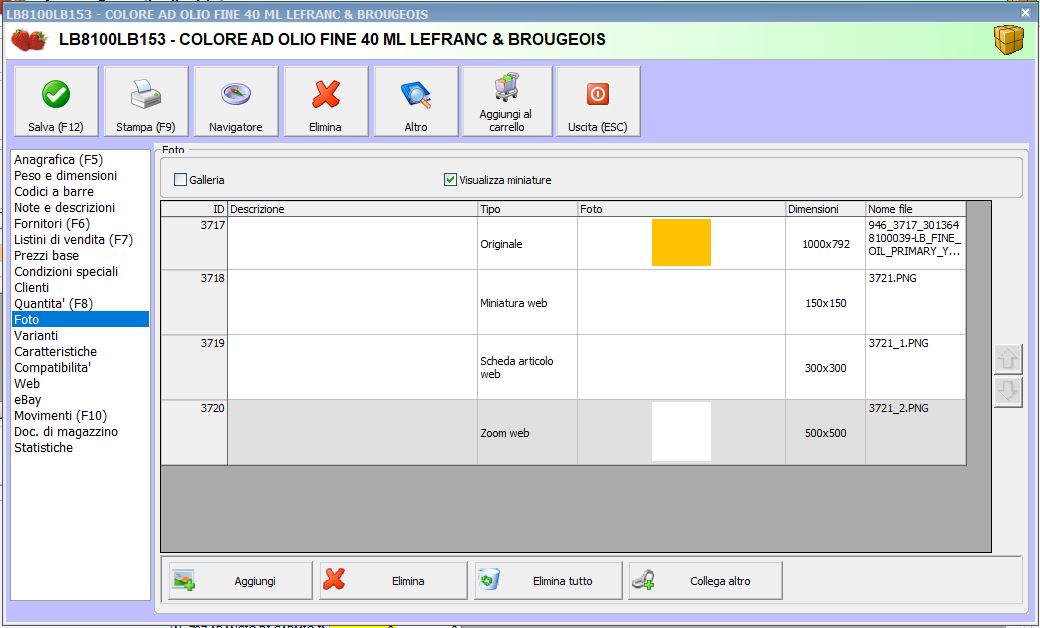Click the Foto column header
Image resolution: width=1040 pixels, height=628 pixels.
[681, 209]
